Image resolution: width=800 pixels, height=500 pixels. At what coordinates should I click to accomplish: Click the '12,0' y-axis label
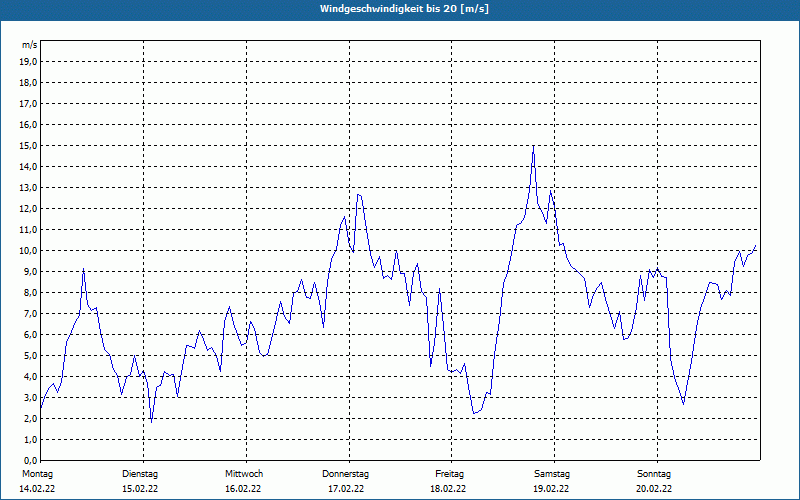coord(28,209)
